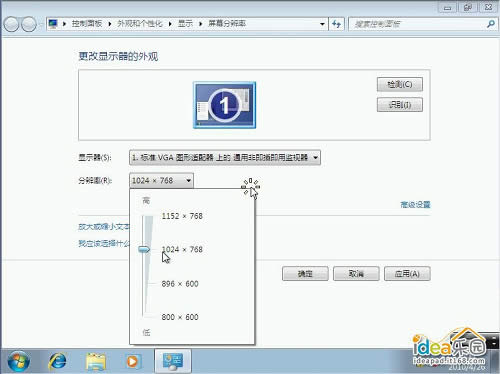500x374 pixels.
Task: Open the address bar history dropdown arrow
Action: tap(322, 24)
